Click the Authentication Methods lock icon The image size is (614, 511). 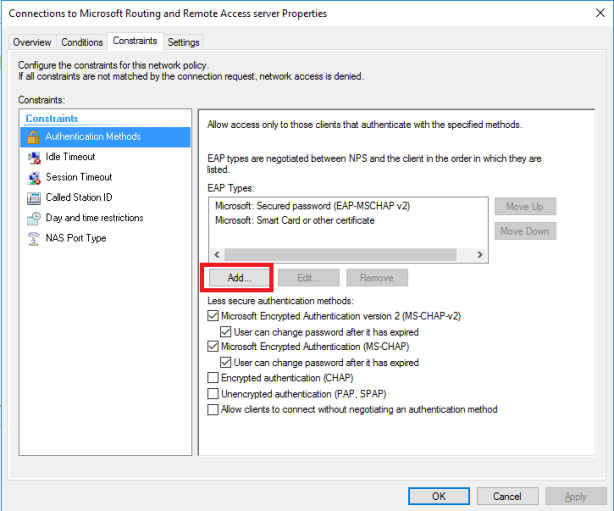point(33,137)
